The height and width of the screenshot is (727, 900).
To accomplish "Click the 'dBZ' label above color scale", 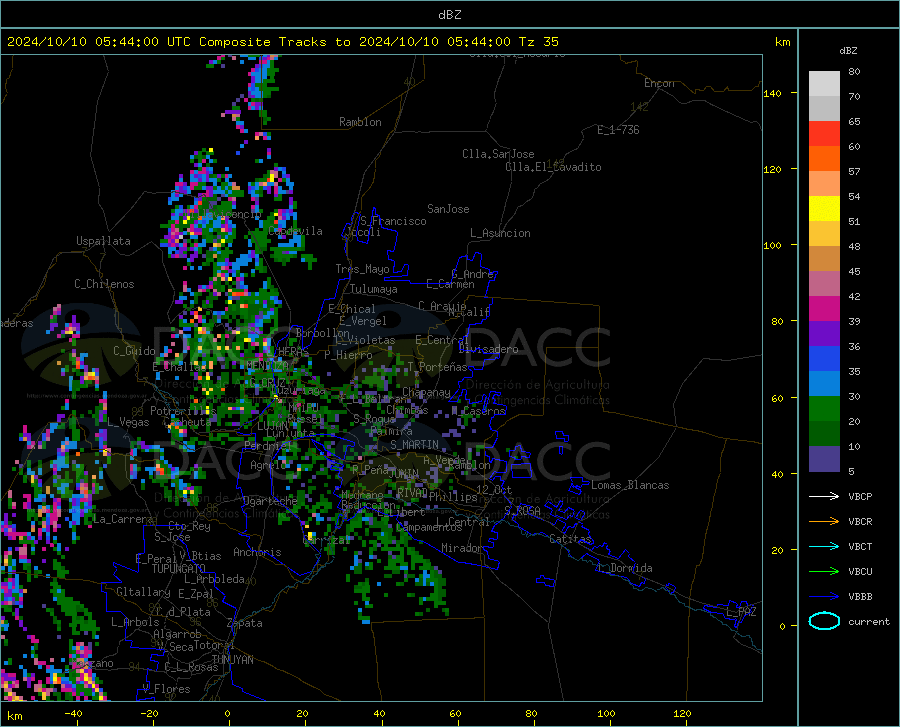I will tap(848, 50).
